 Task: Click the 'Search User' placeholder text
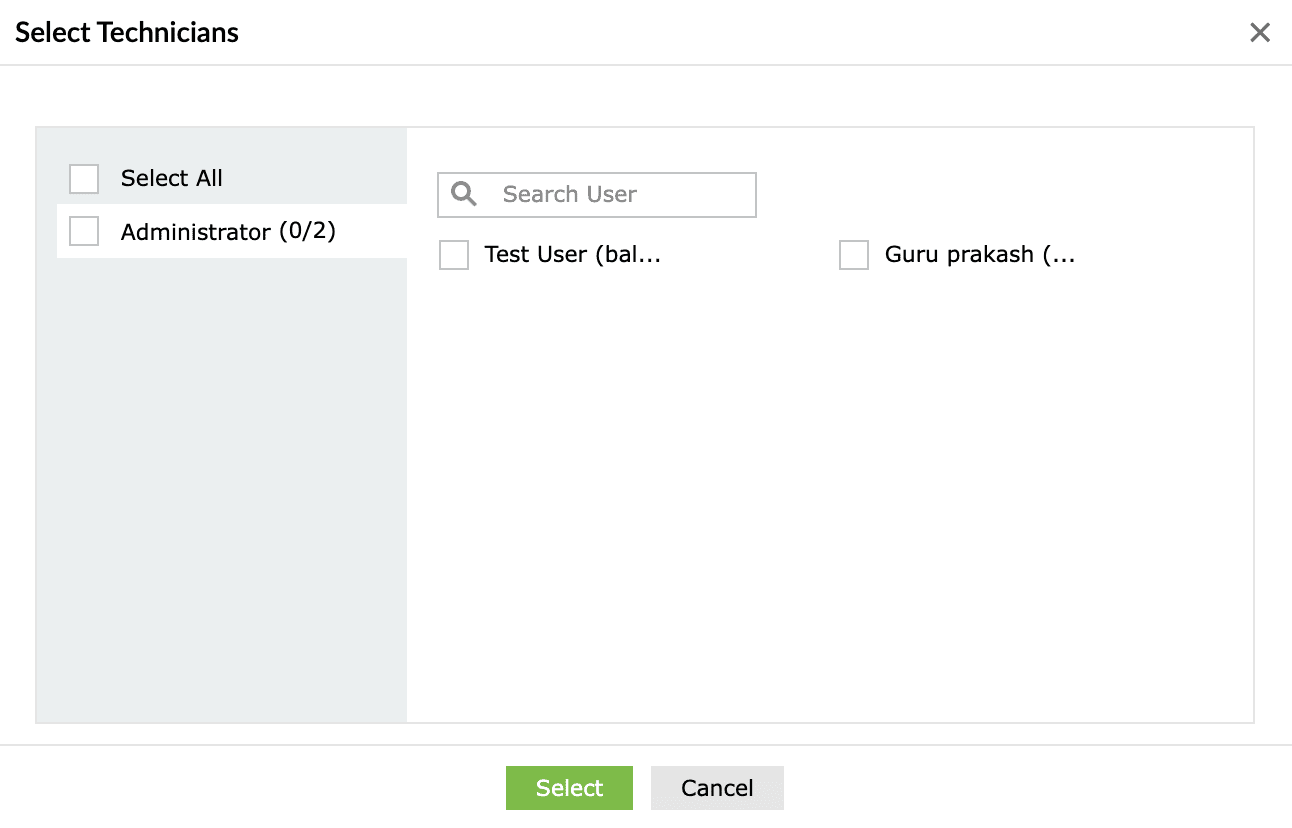(x=570, y=194)
